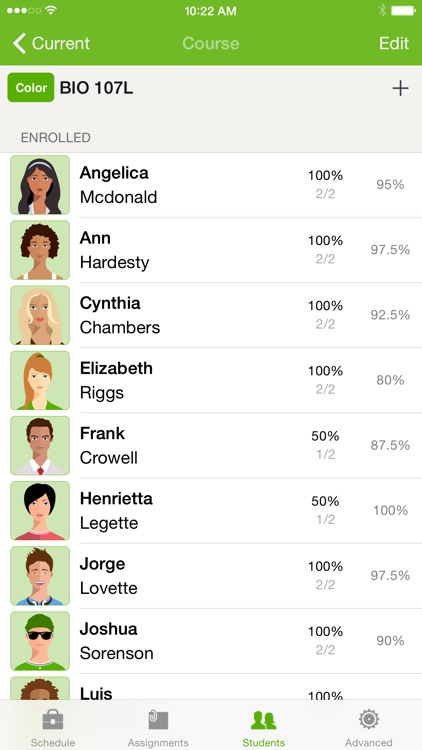Select Ann Hardesty's avatar thumbnail
Image resolution: width=422 pixels, height=750 pixels.
coord(40,250)
